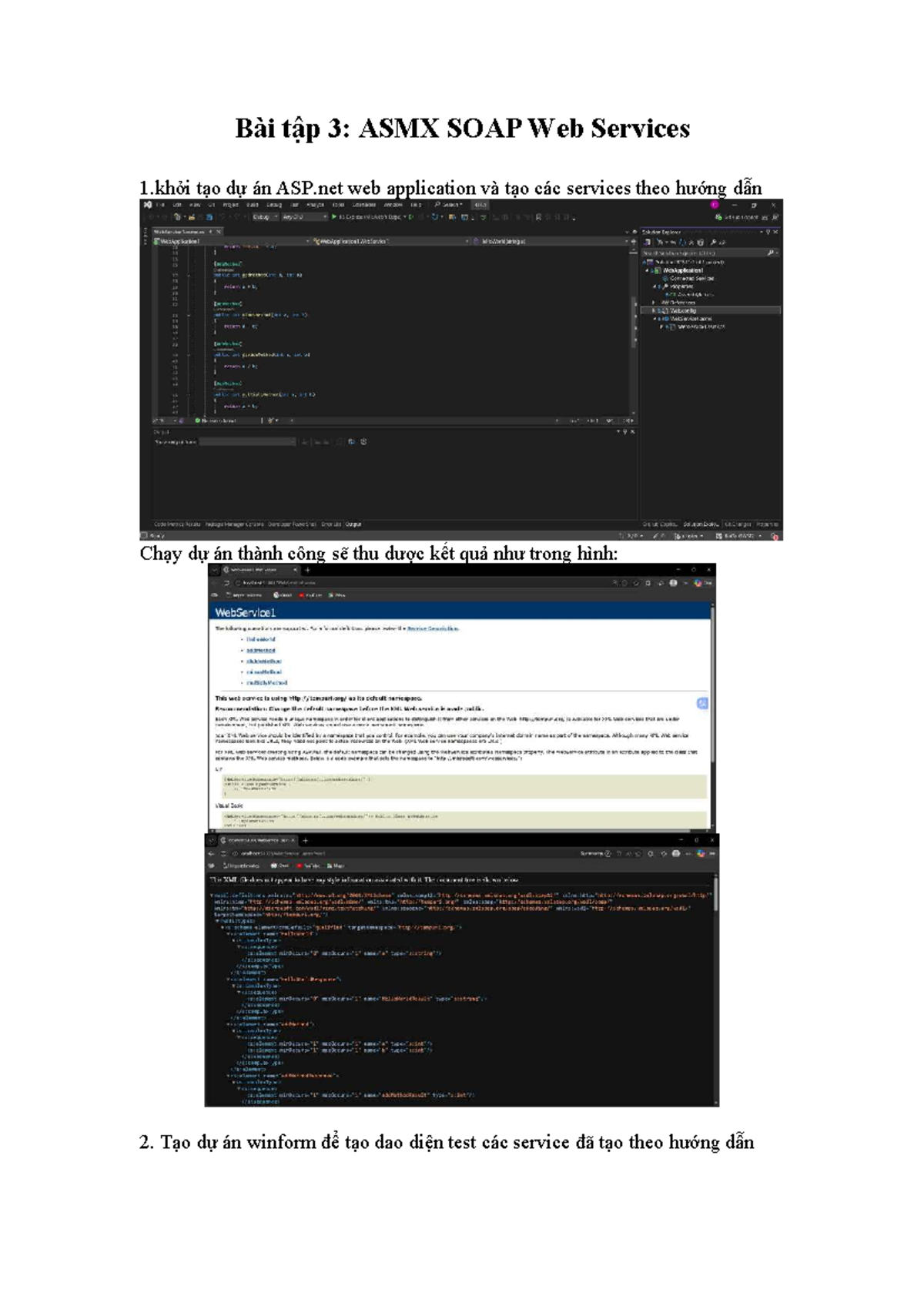This screenshot has width=924, height=1306.
Task: Switch to the Error List tab
Action: click(x=331, y=524)
